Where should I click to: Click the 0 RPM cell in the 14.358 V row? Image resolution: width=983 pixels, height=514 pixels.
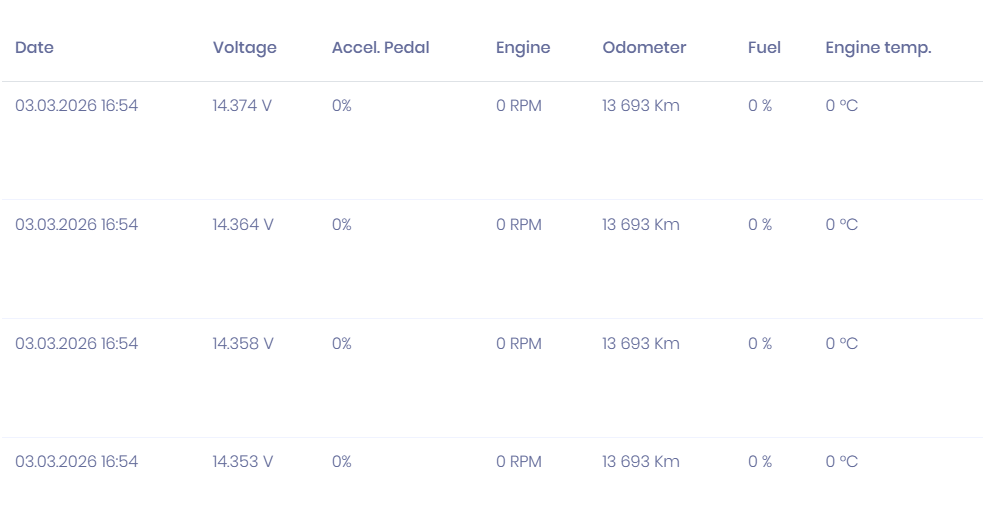(518, 343)
